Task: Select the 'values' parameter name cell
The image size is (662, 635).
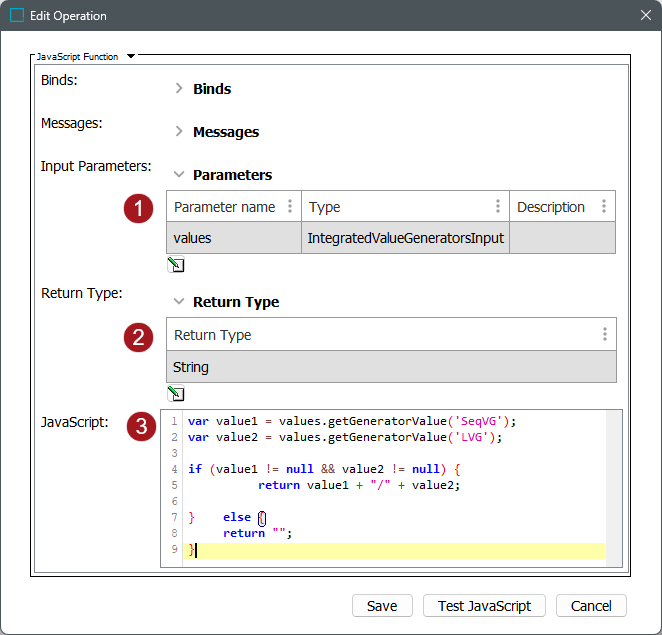Action: pyautogui.click(x=233, y=238)
